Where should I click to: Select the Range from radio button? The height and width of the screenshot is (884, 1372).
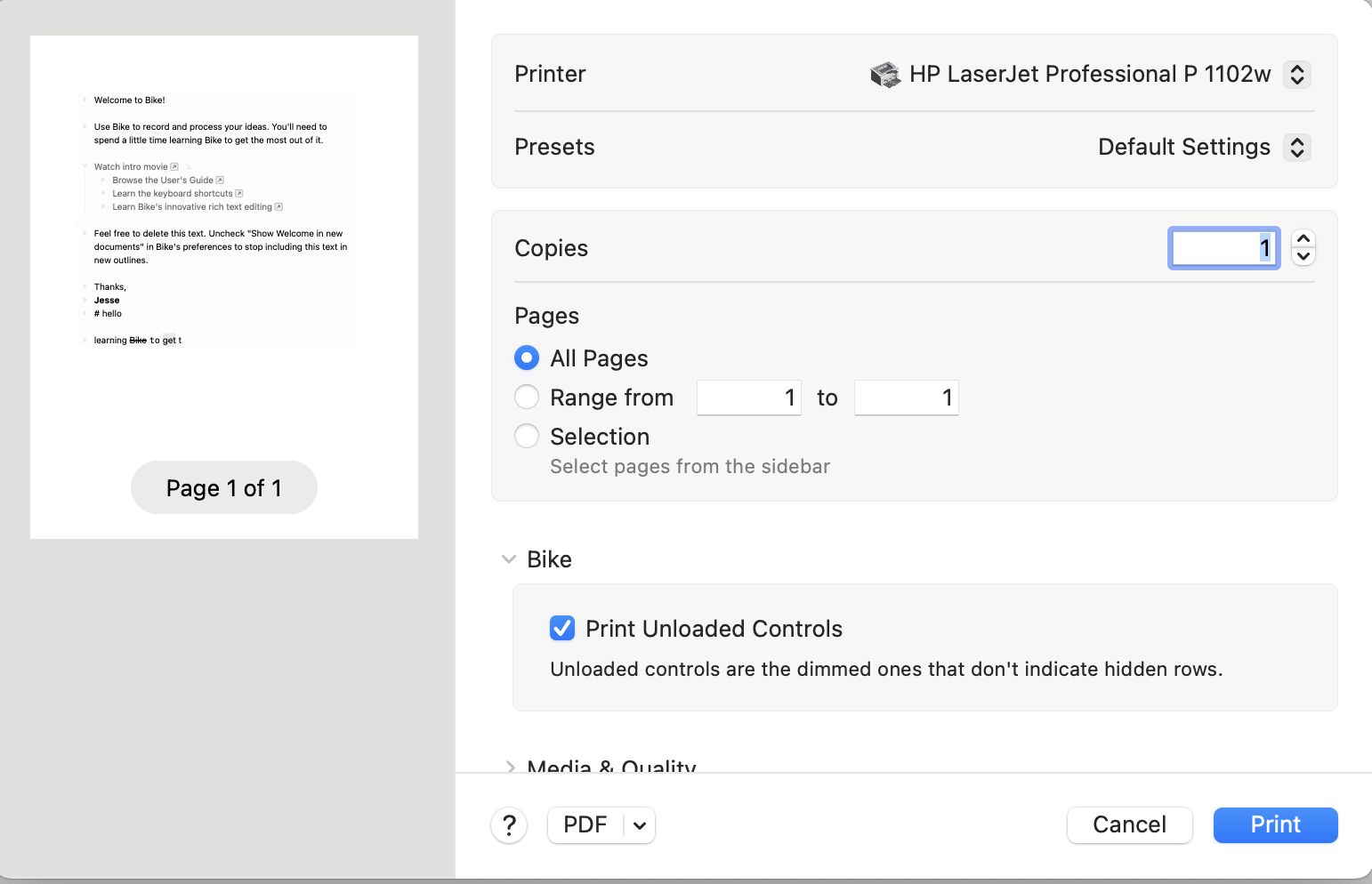(x=527, y=397)
